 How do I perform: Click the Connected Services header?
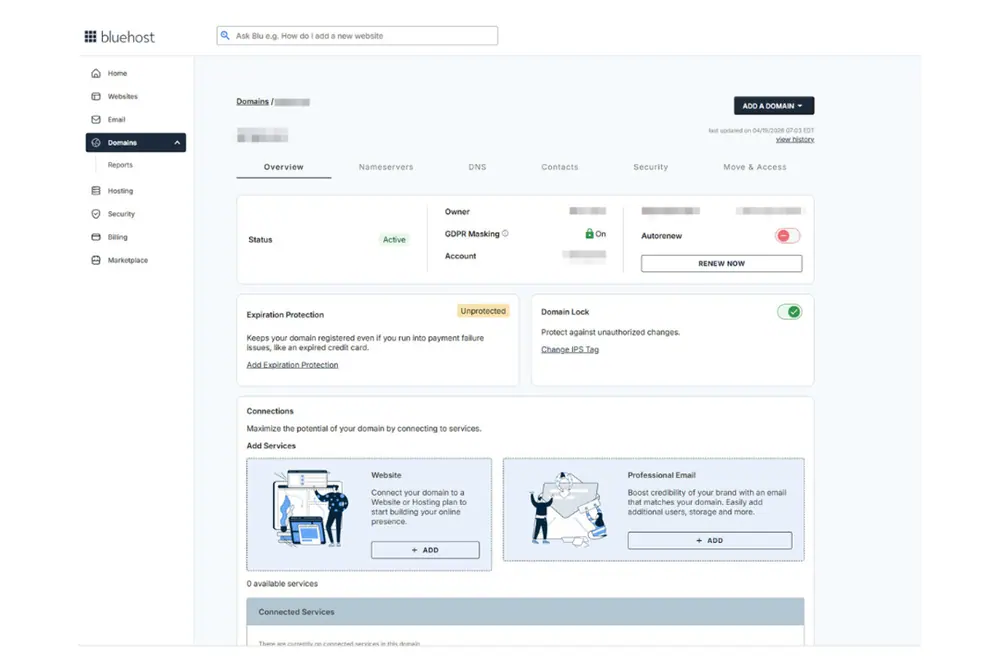(x=526, y=612)
